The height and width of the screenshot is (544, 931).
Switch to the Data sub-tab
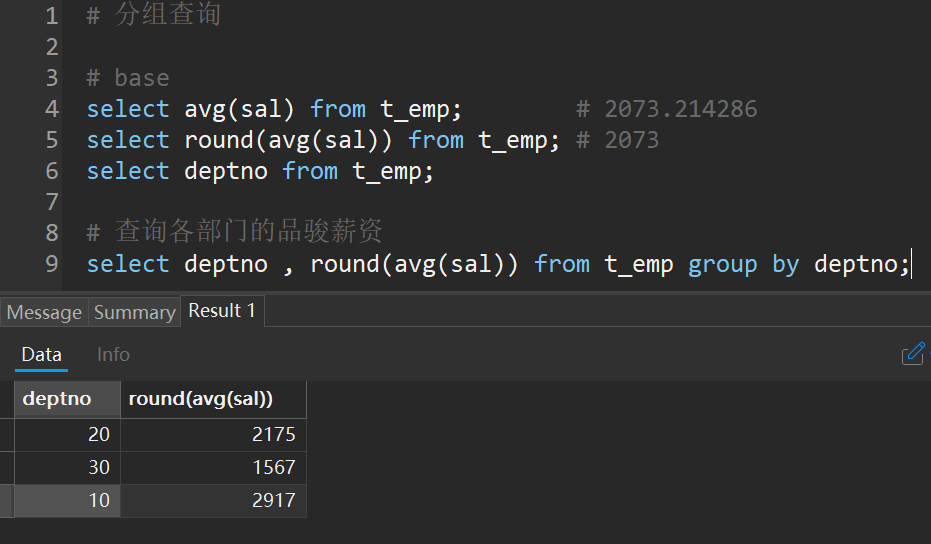(x=42, y=355)
